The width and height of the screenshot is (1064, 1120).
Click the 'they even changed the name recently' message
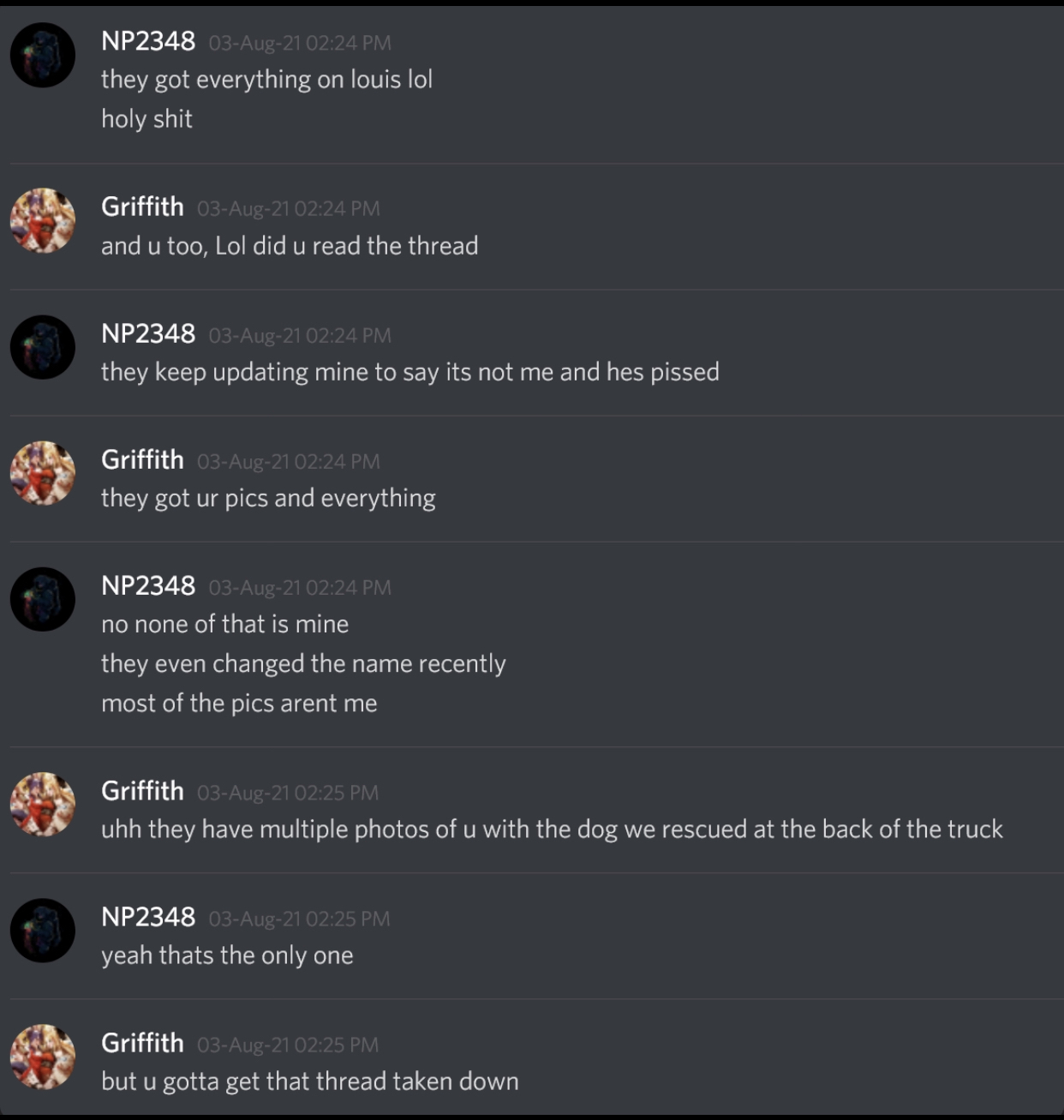(303, 664)
